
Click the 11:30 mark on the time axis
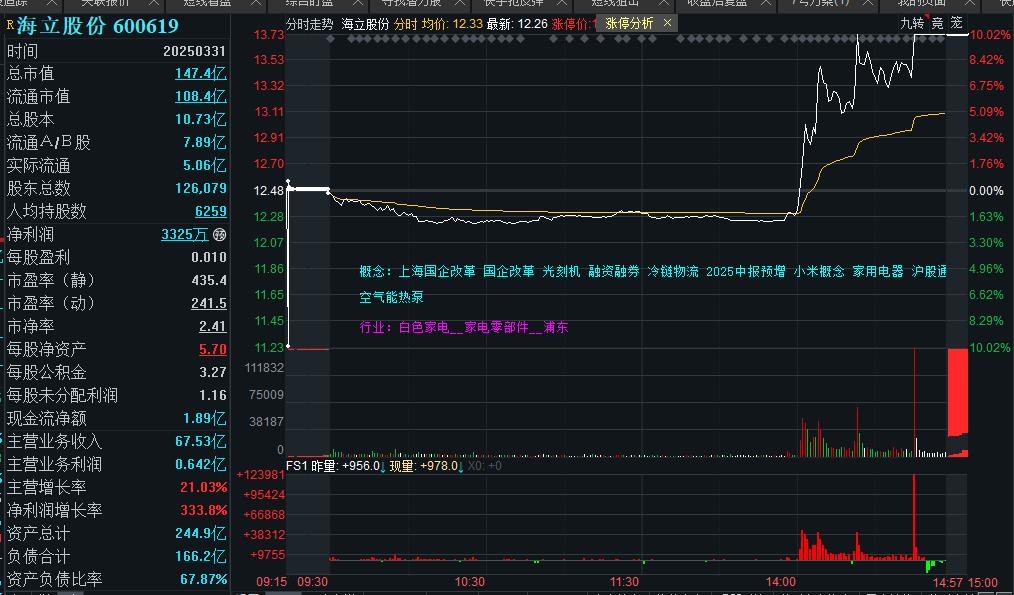point(625,580)
